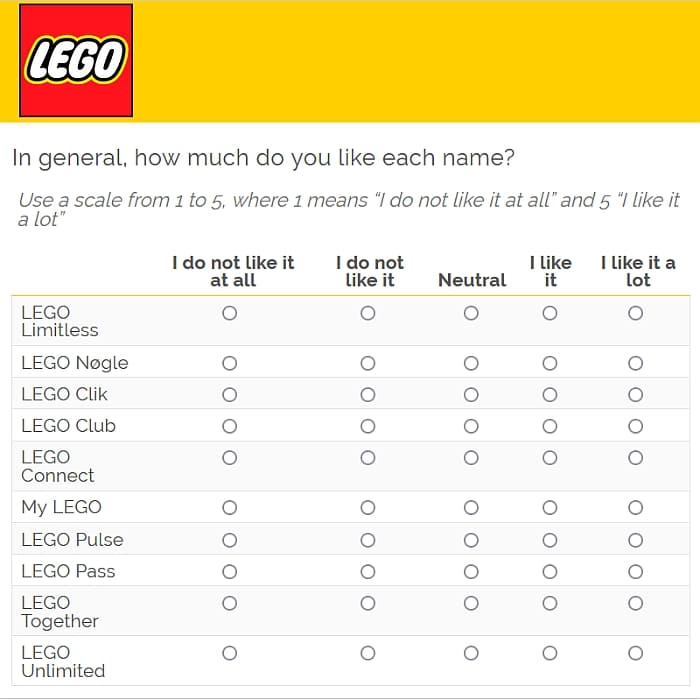
Task: Select Neutral for LEGO Nøgle
Action: coord(471,363)
